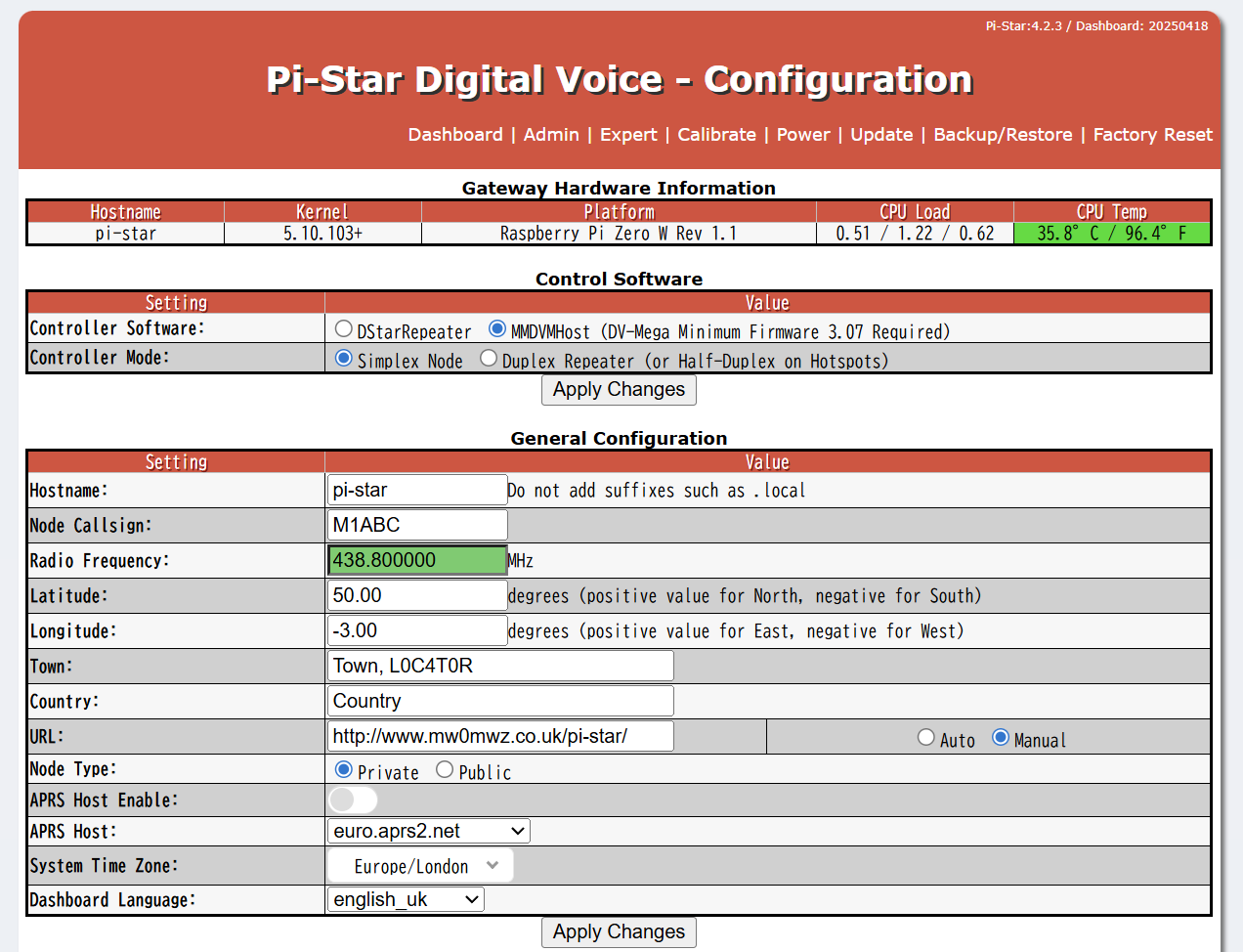Open the Dashboard Language dropdown

tap(405, 898)
